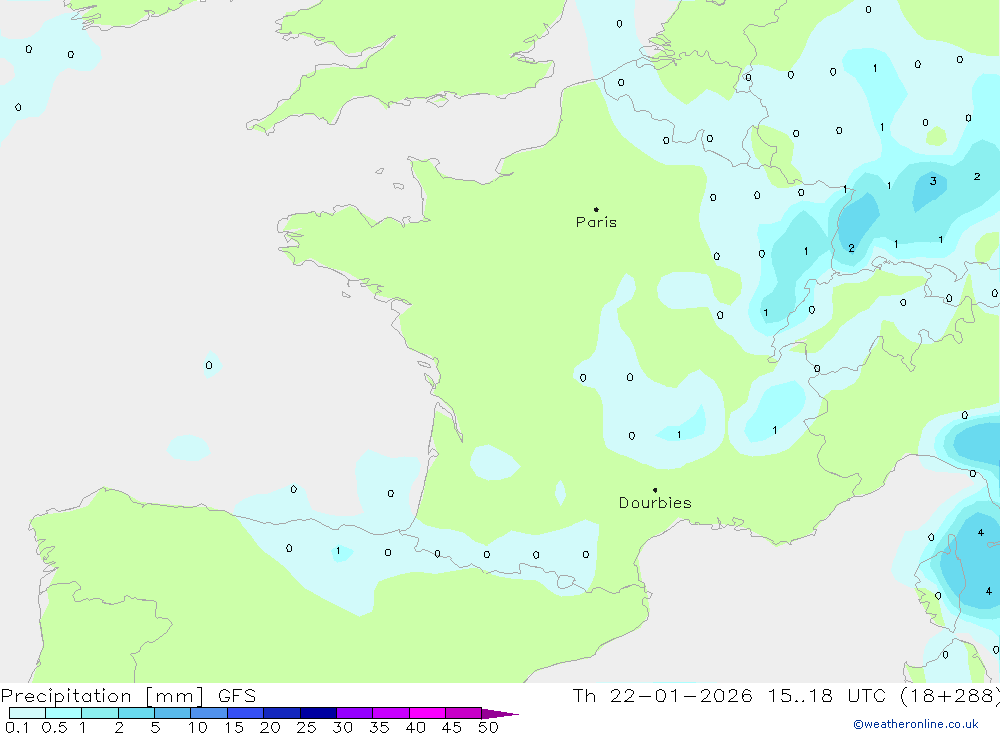Click the purple arrow tip of the color scale
The width and height of the screenshot is (1000, 733).
click(500, 714)
